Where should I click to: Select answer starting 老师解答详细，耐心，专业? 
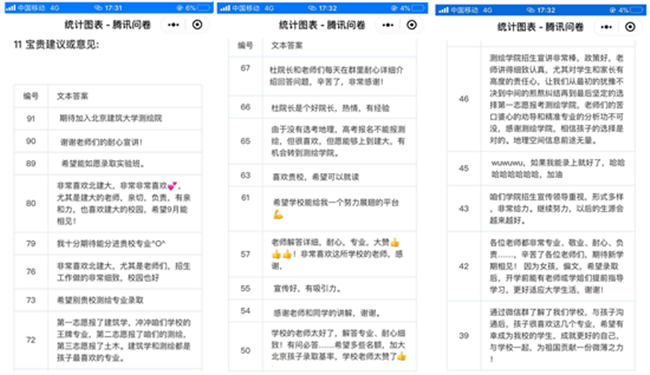coord(337,254)
